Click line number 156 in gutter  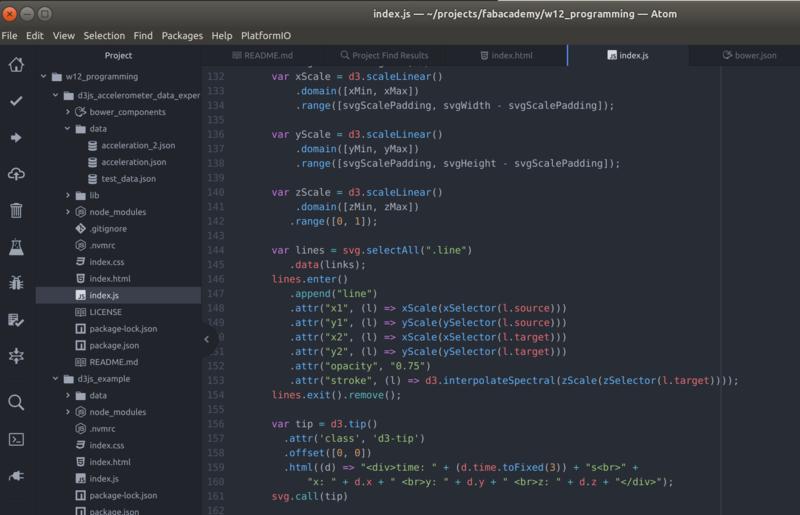pos(216,424)
